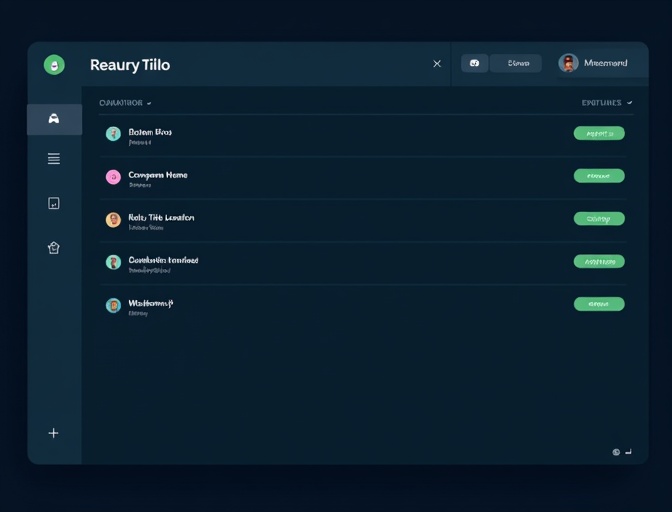This screenshot has height=512, width=672.
Task: Click the round icon at bottom-right corner
Action: pos(616,452)
